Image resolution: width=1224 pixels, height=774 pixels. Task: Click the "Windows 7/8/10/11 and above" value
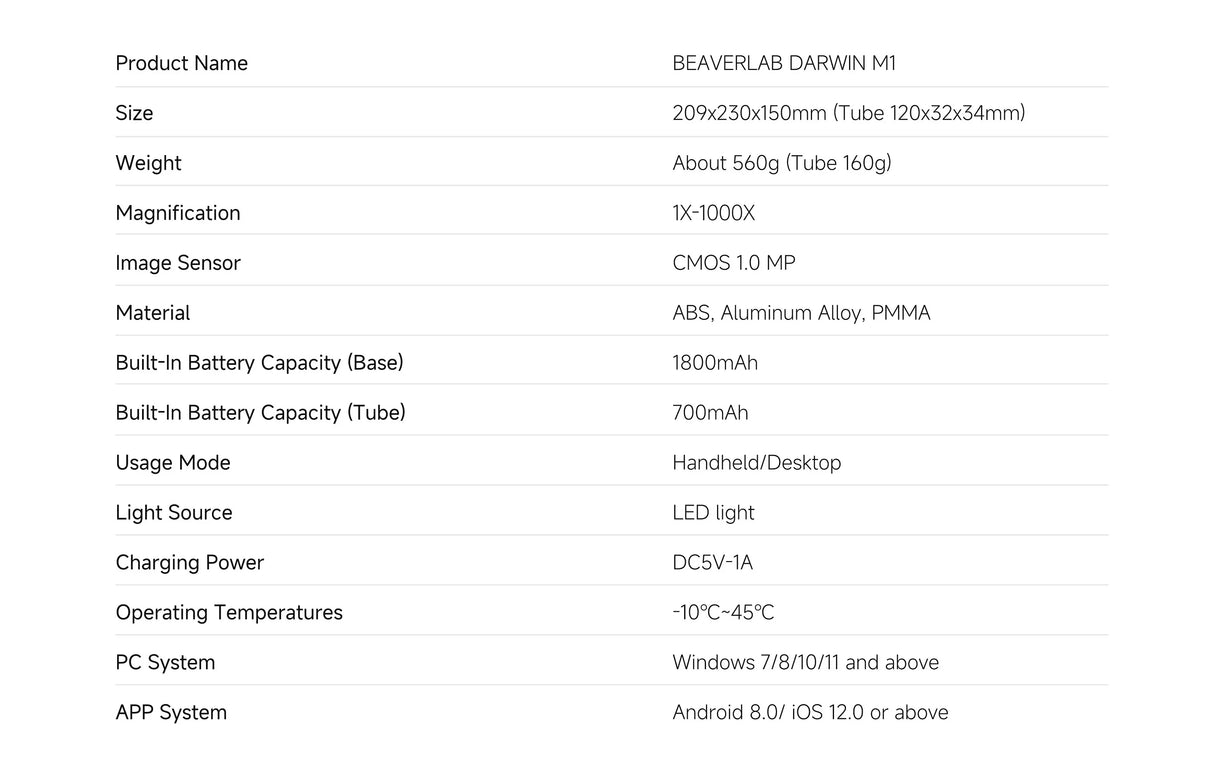point(805,663)
